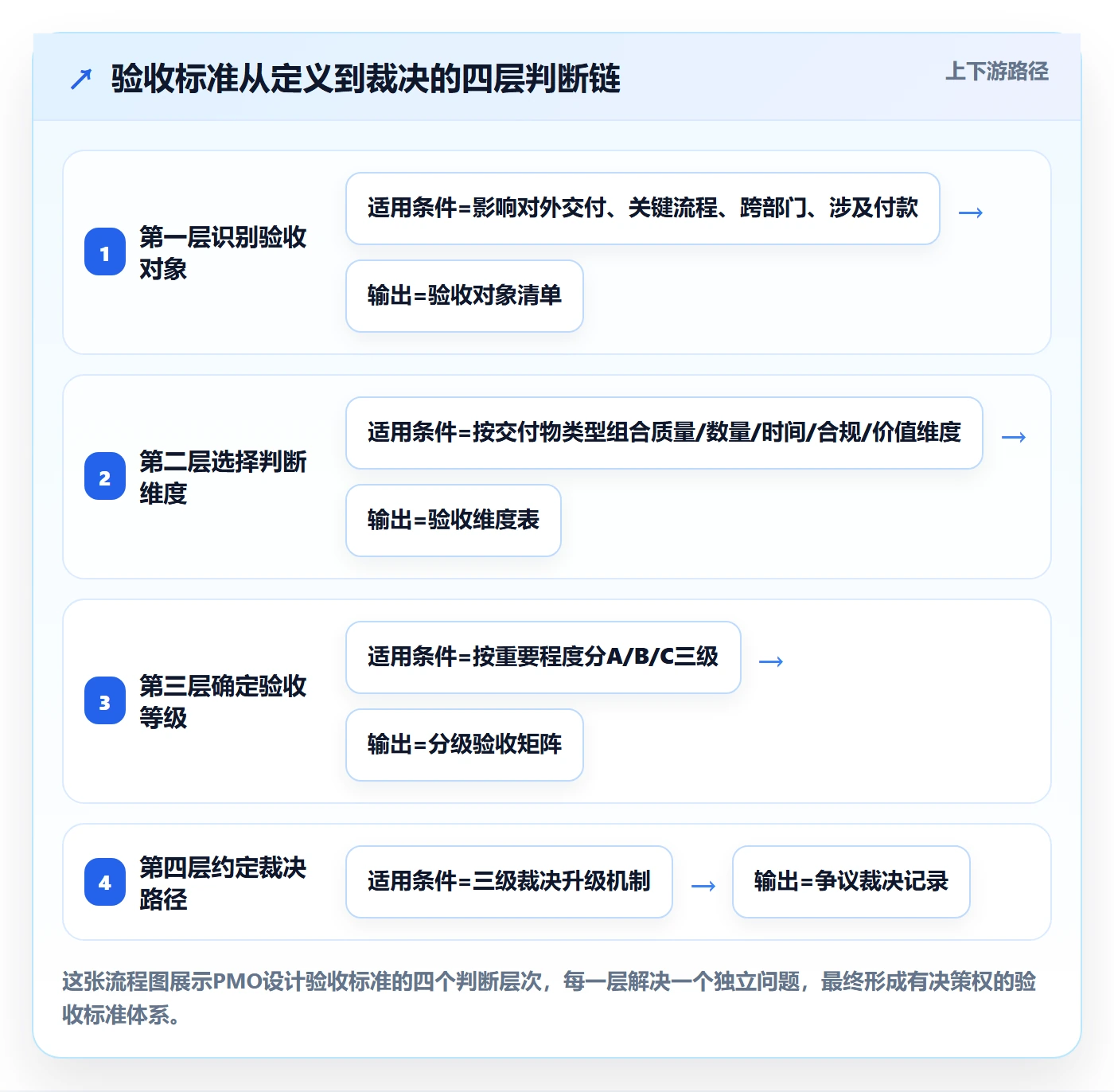Click the 第一层识别验收对象 heading
Image resolution: width=1114 pixels, height=1092 pixels.
(x=223, y=252)
